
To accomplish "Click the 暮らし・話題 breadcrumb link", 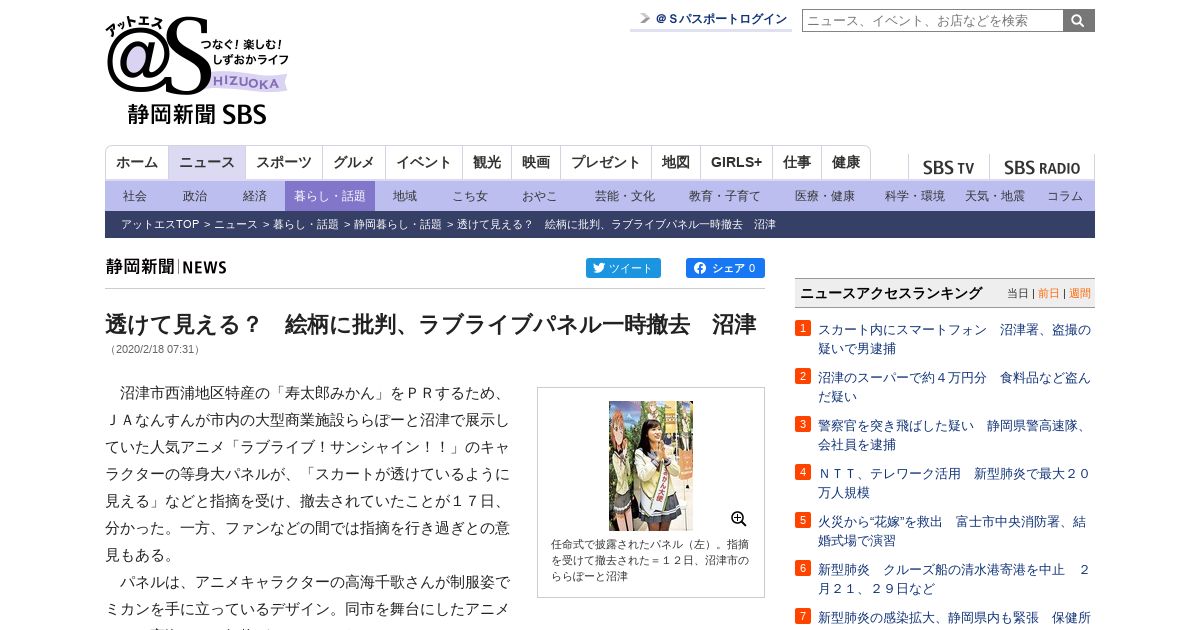I will click(306, 225).
